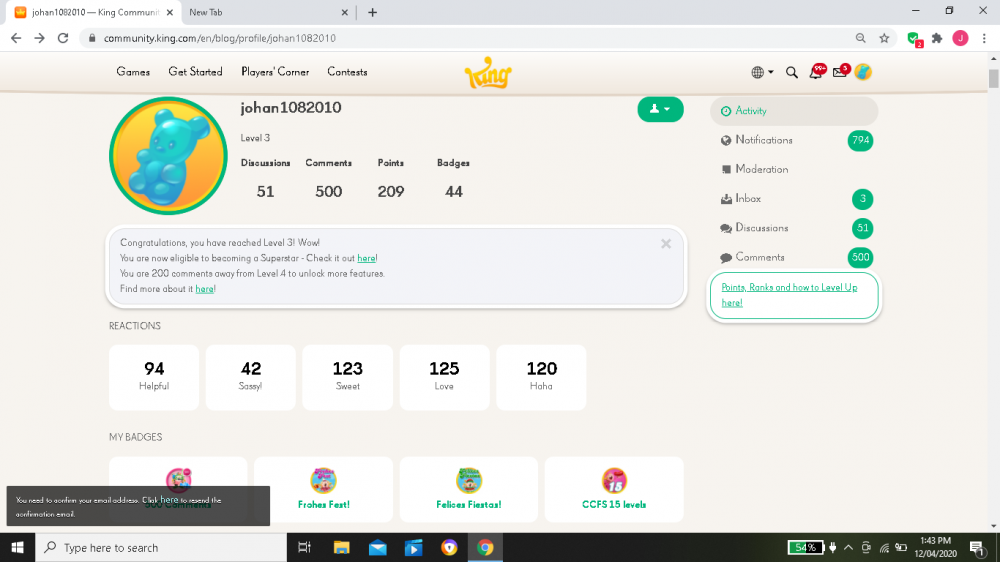The height and width of the screenshot is (562, 1000).
Task: Follow the 'Find more about it here' link
Action: [x=204, y=289]
